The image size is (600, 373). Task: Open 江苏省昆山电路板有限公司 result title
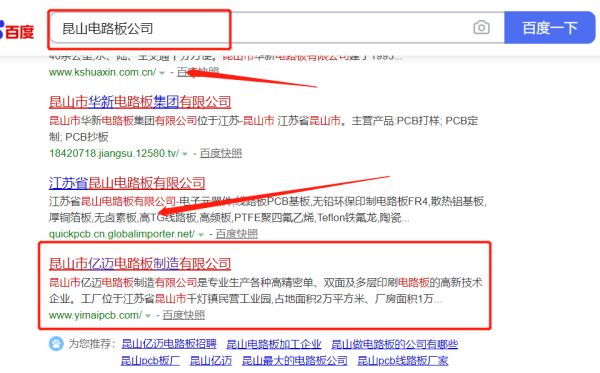pyautogui.click(x=127, y=183)
